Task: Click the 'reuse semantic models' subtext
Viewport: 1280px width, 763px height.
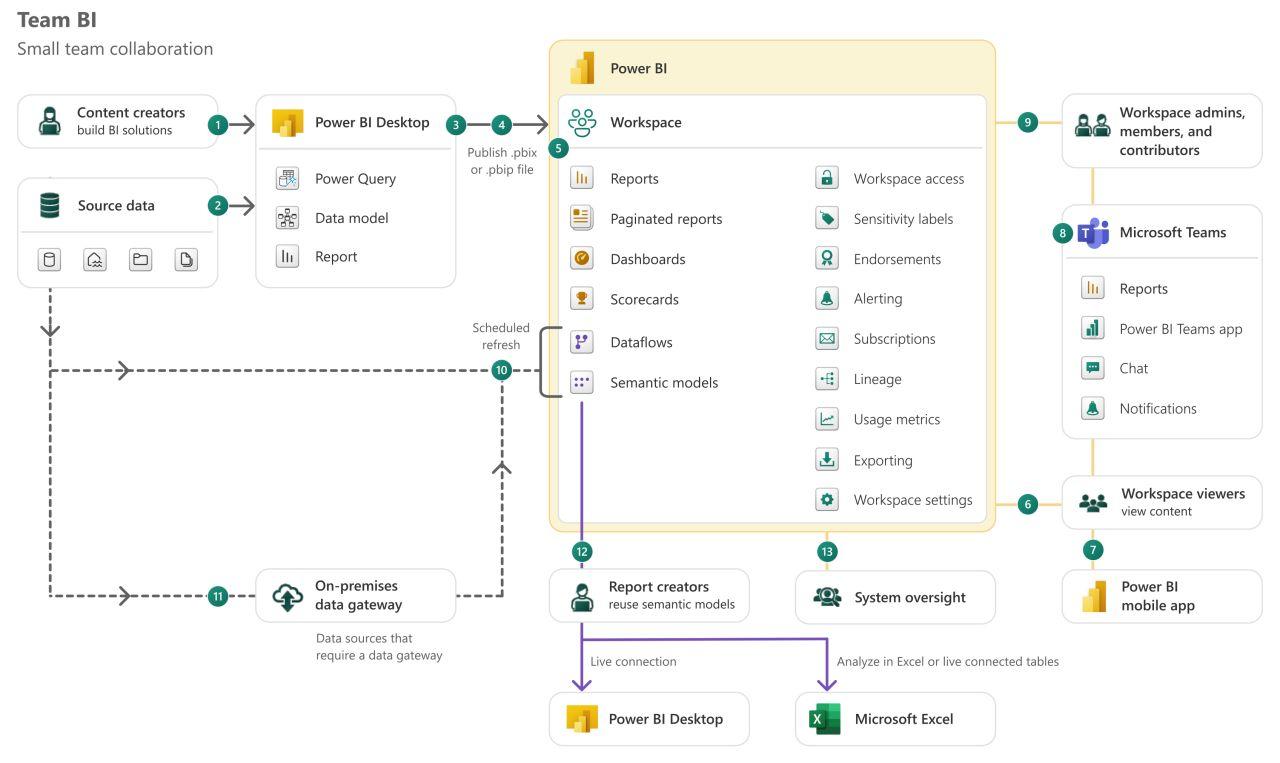Action: (673, 604)
